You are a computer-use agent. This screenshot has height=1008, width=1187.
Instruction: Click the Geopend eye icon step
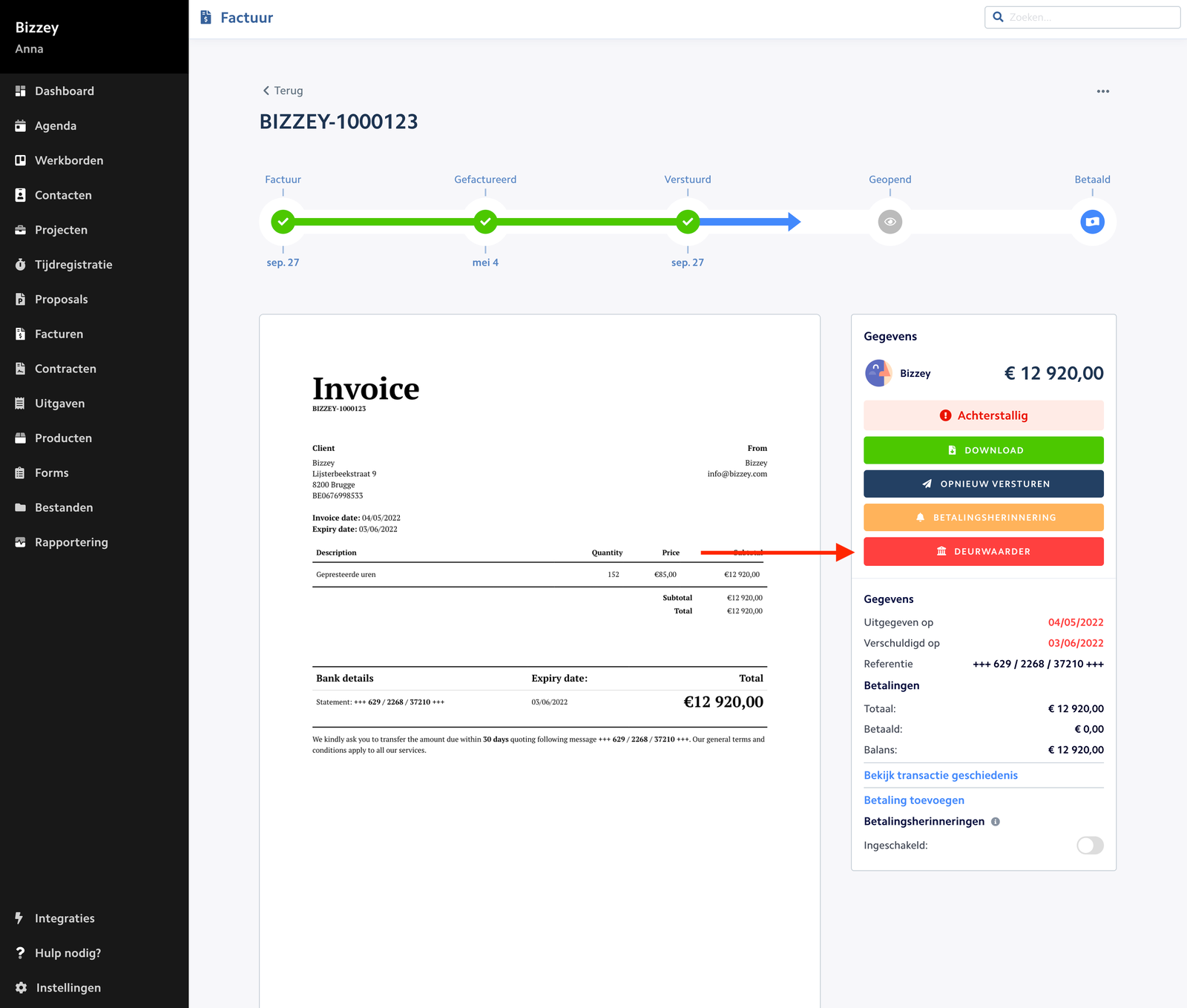(890, 222)
